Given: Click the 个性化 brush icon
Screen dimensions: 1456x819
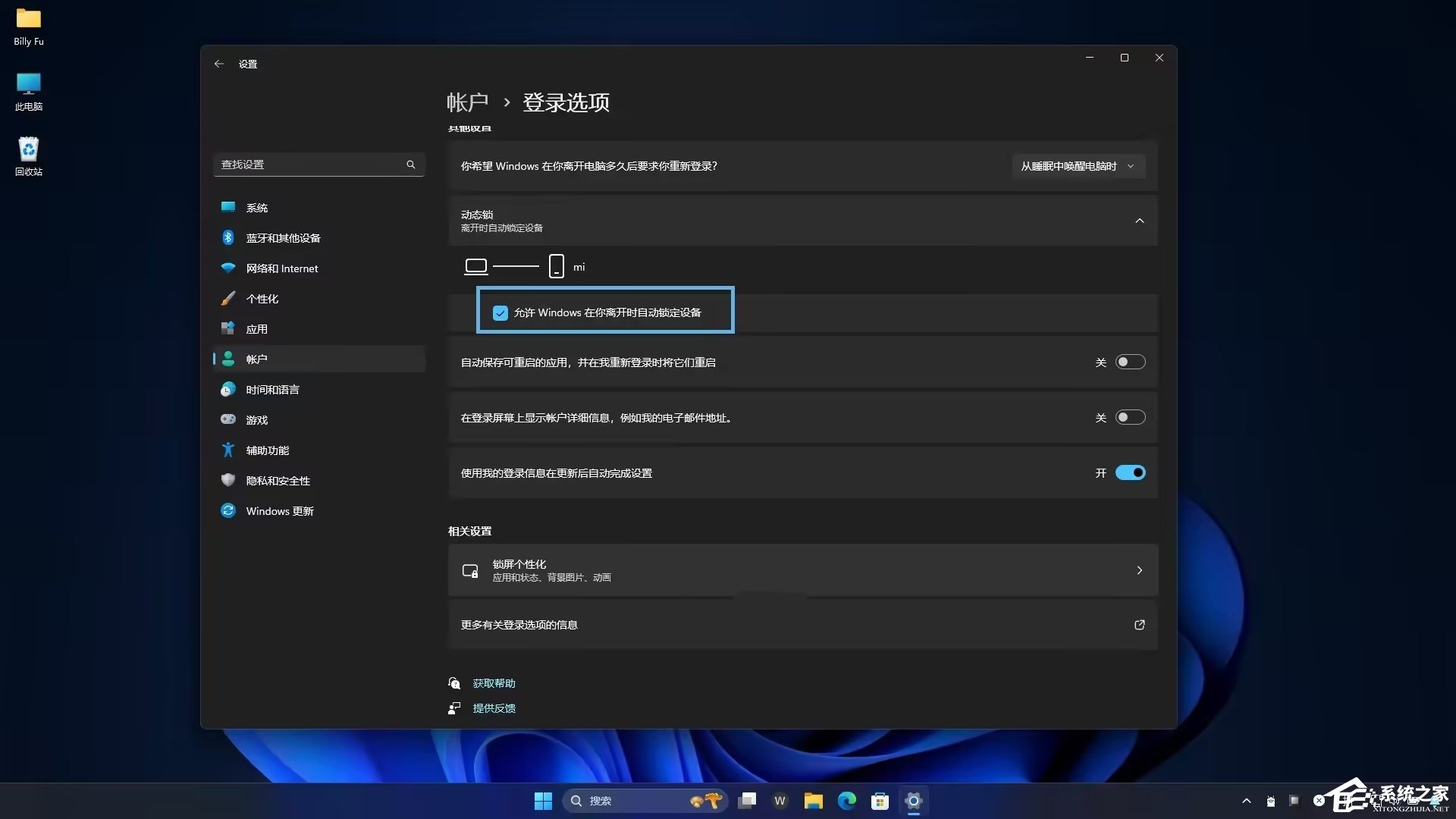Looking at the screenshot, I should 228,298.
